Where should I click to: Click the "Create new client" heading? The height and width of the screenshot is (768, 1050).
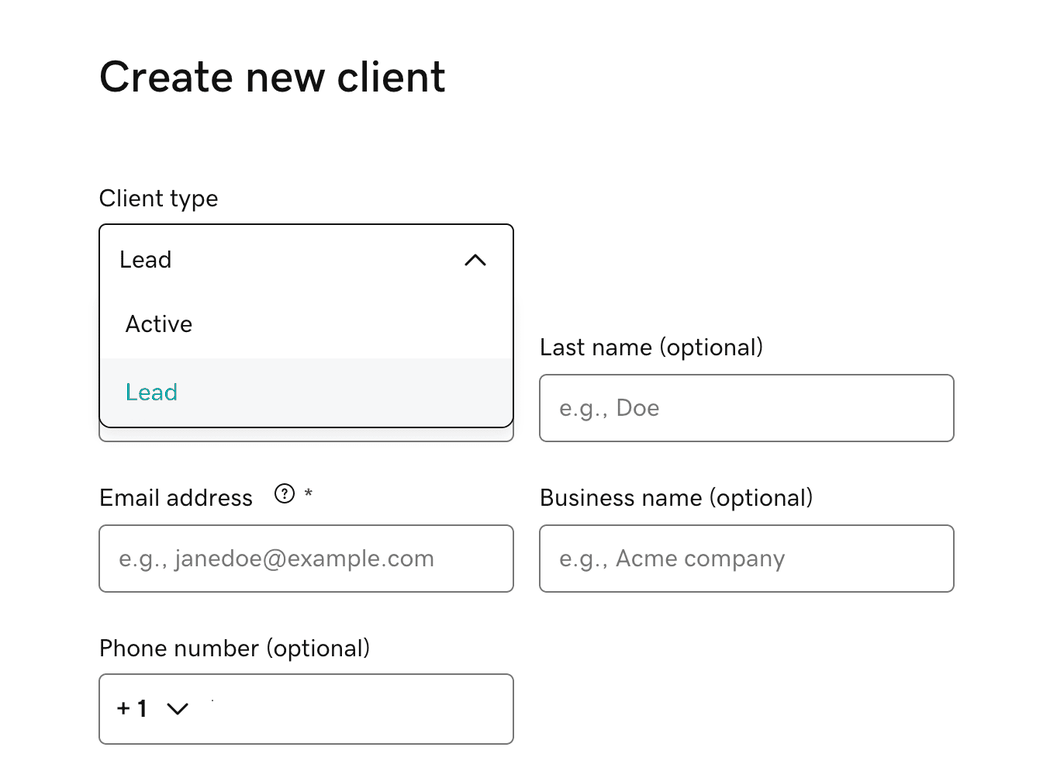click(x=272, y=77)
